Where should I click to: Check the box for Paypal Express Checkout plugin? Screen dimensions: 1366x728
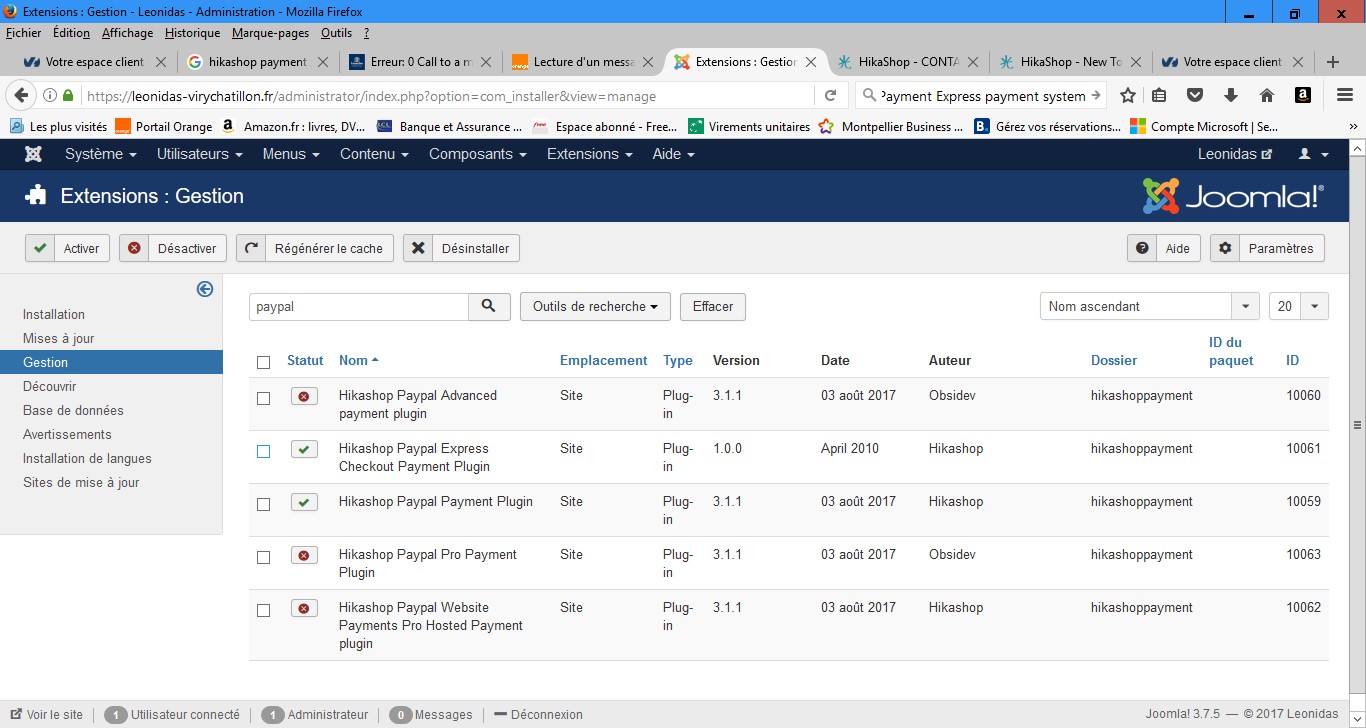(x=264, y=451)
